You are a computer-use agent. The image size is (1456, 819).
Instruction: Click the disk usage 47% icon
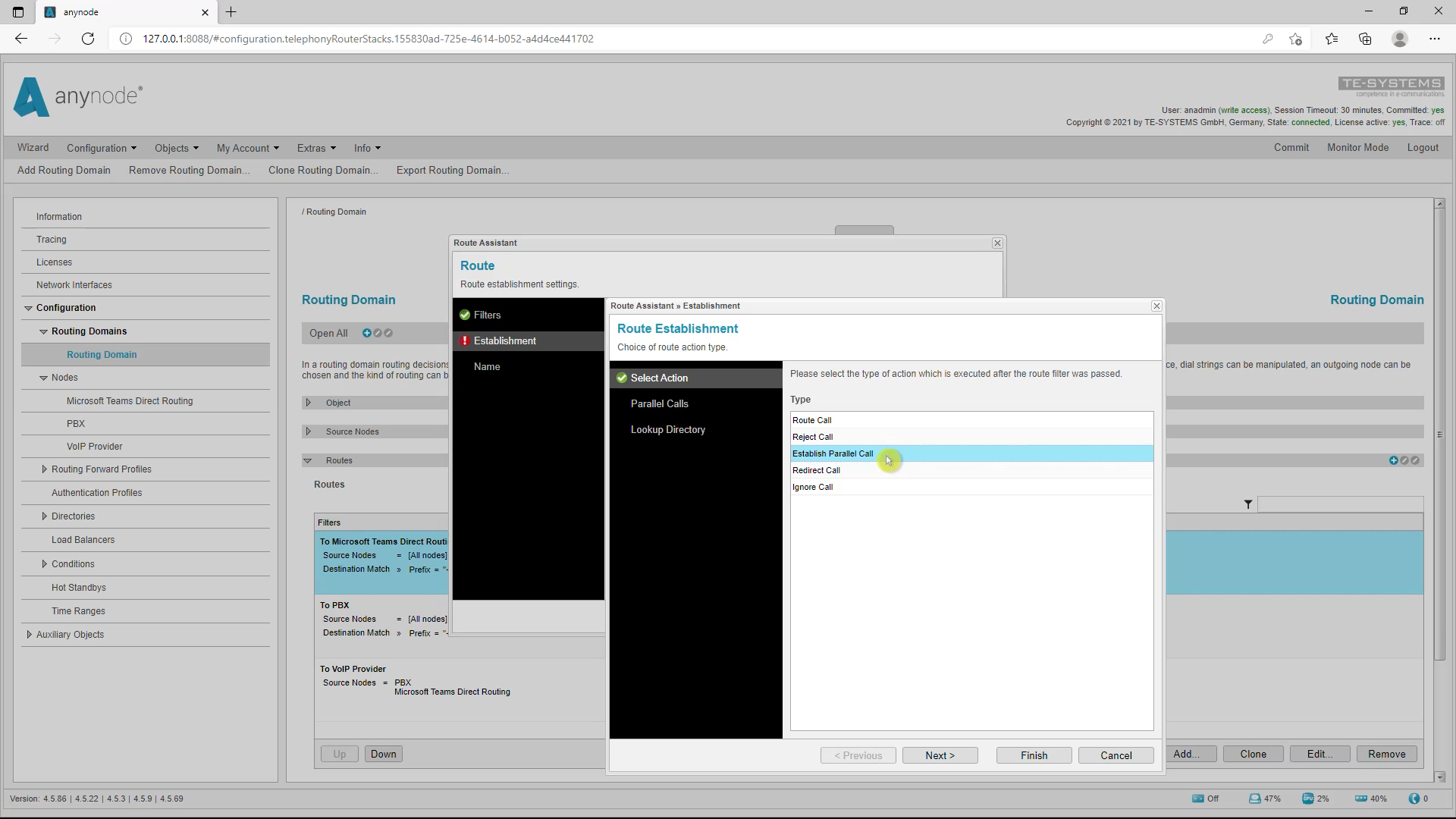(x=1255, y=799)
